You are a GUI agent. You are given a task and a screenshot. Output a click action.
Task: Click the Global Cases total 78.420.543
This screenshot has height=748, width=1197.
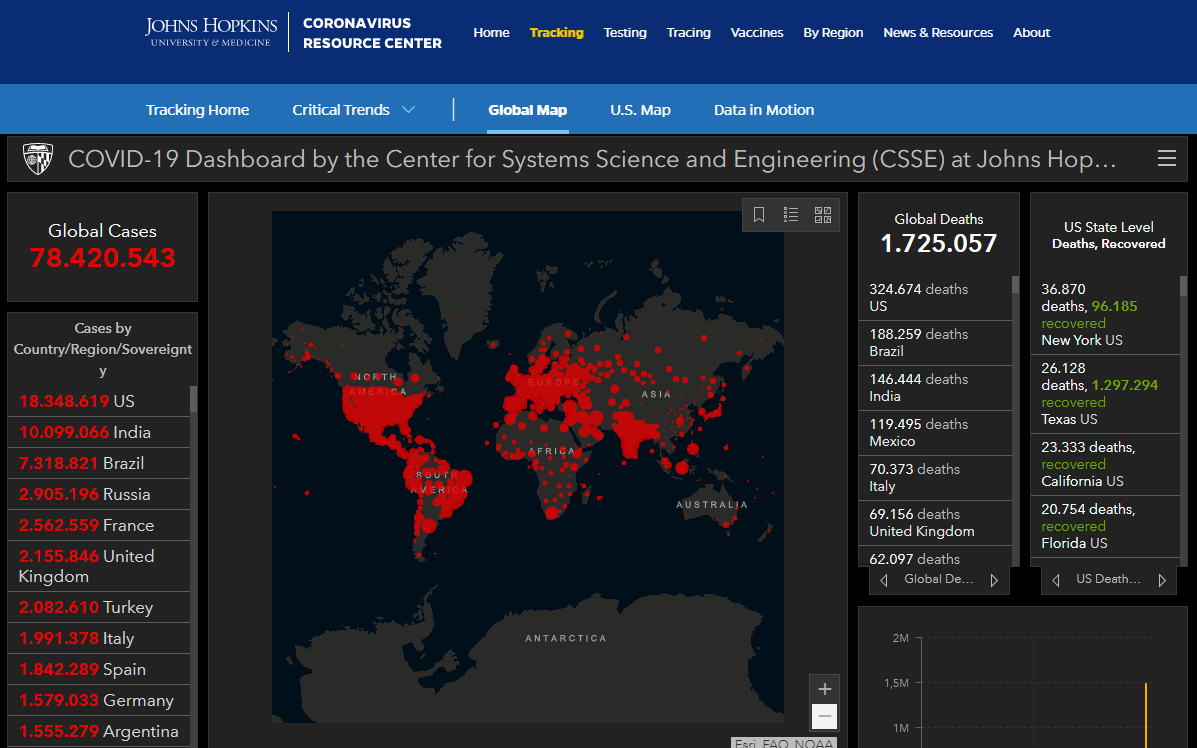(x=102, y=258)
